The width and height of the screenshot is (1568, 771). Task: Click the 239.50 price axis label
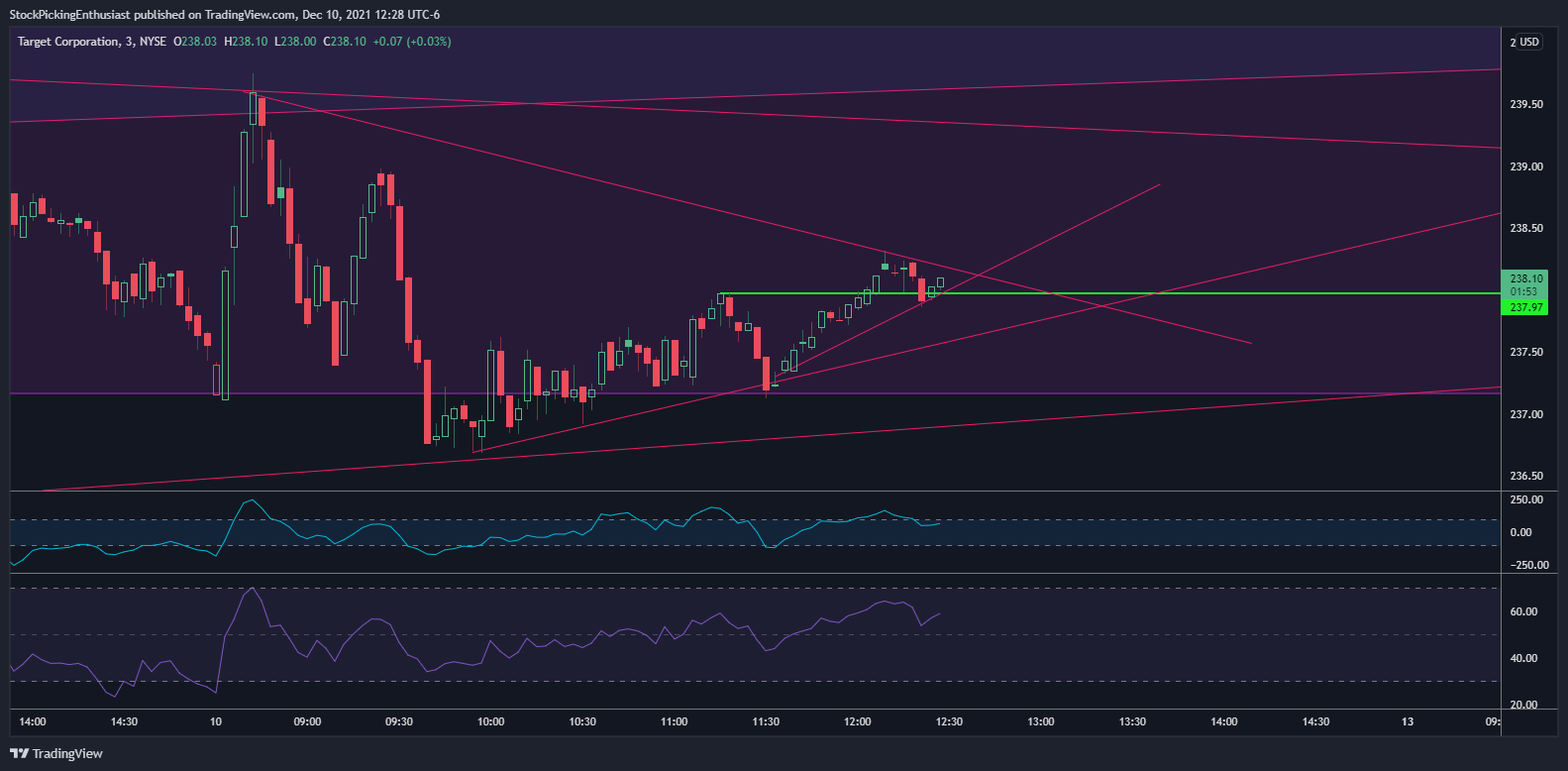click(x=1525, y=104)
